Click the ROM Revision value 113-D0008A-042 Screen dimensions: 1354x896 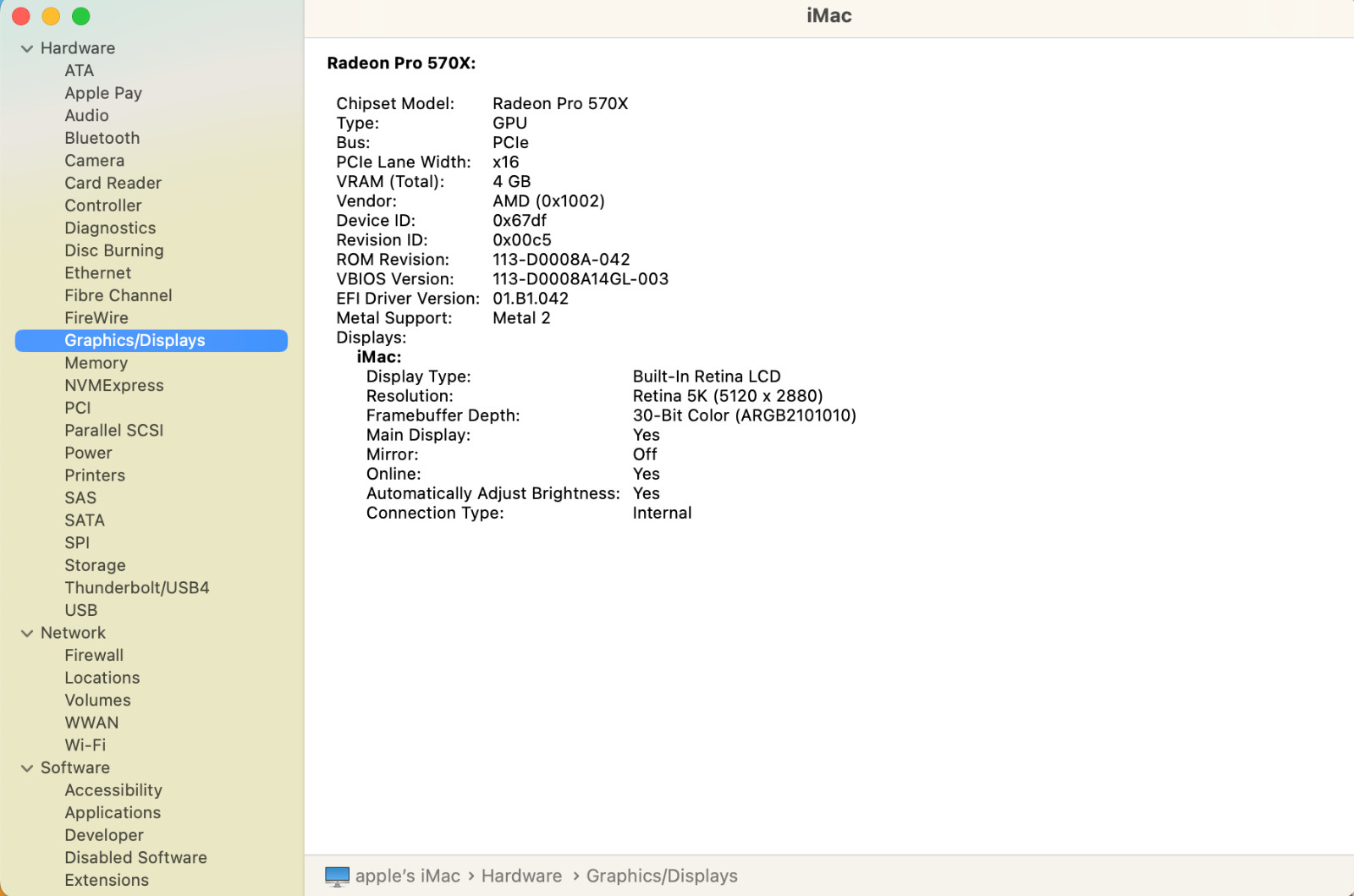(x=561, y=260)
